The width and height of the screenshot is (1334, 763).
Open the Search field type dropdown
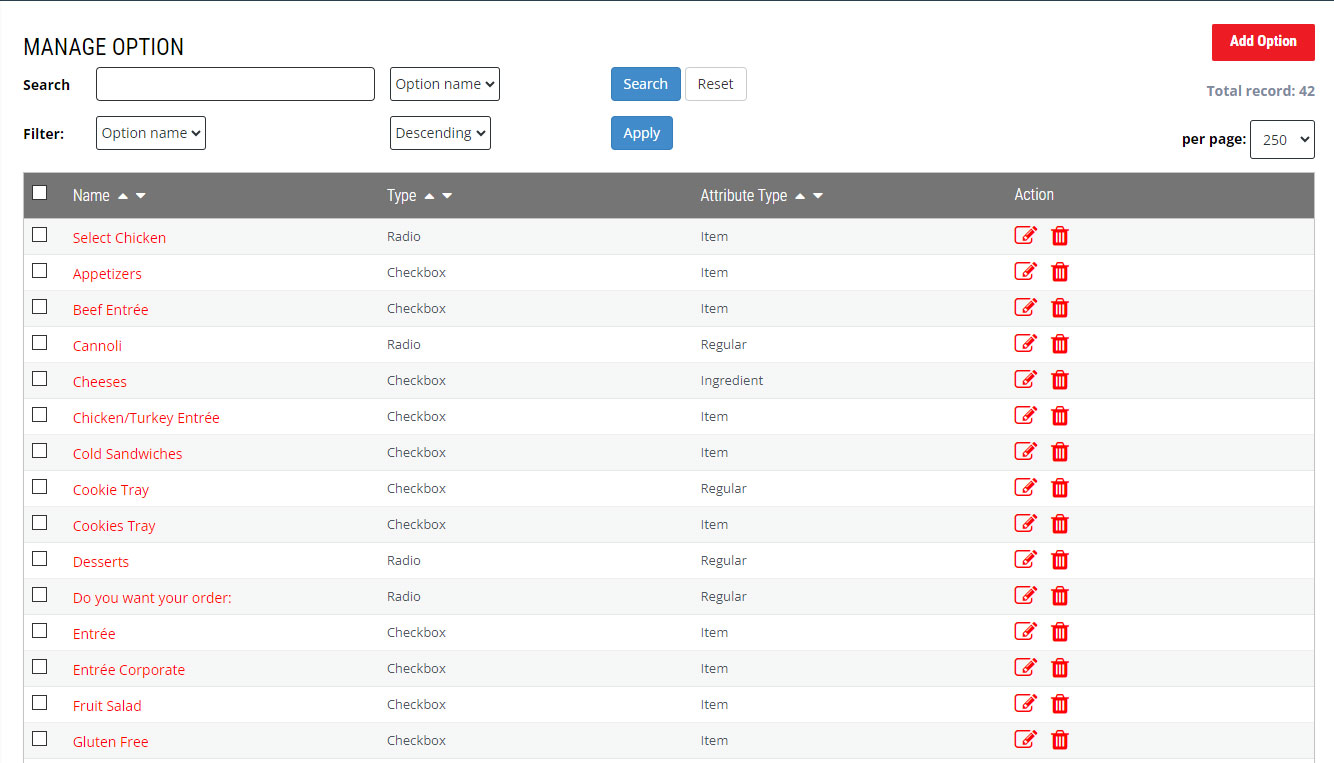tap(445, 84)
